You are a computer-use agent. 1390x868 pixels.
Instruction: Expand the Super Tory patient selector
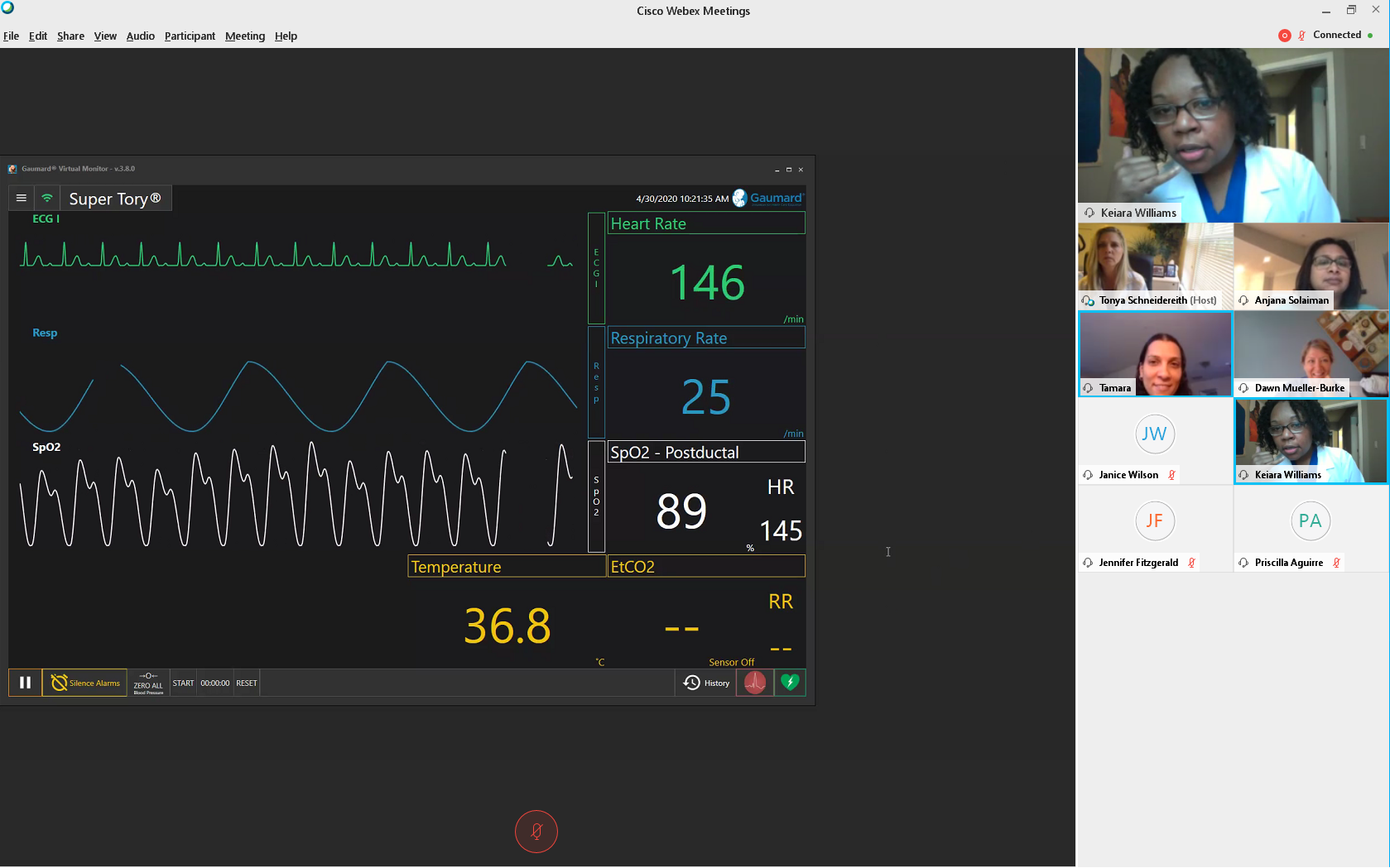coord(115,199)
